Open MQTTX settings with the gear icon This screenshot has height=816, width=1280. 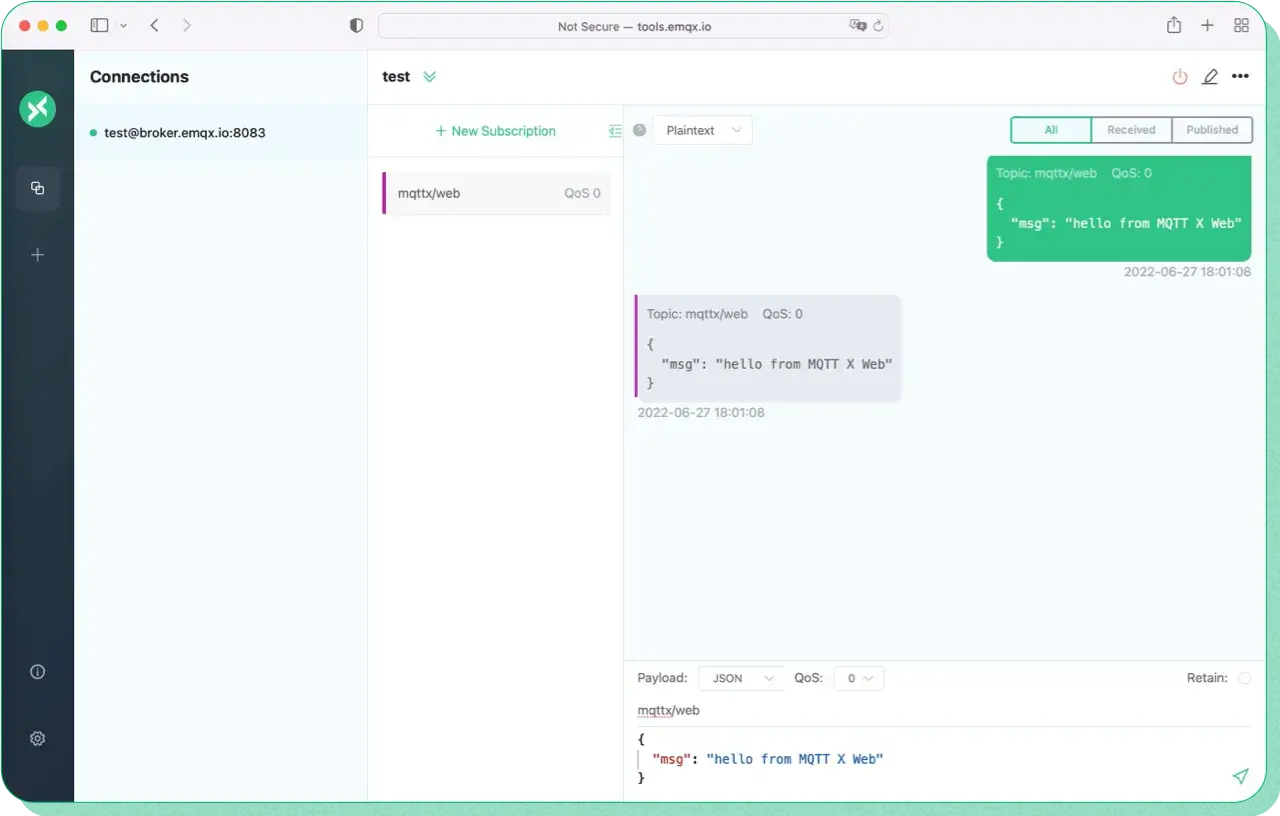[x=38, y=738]
